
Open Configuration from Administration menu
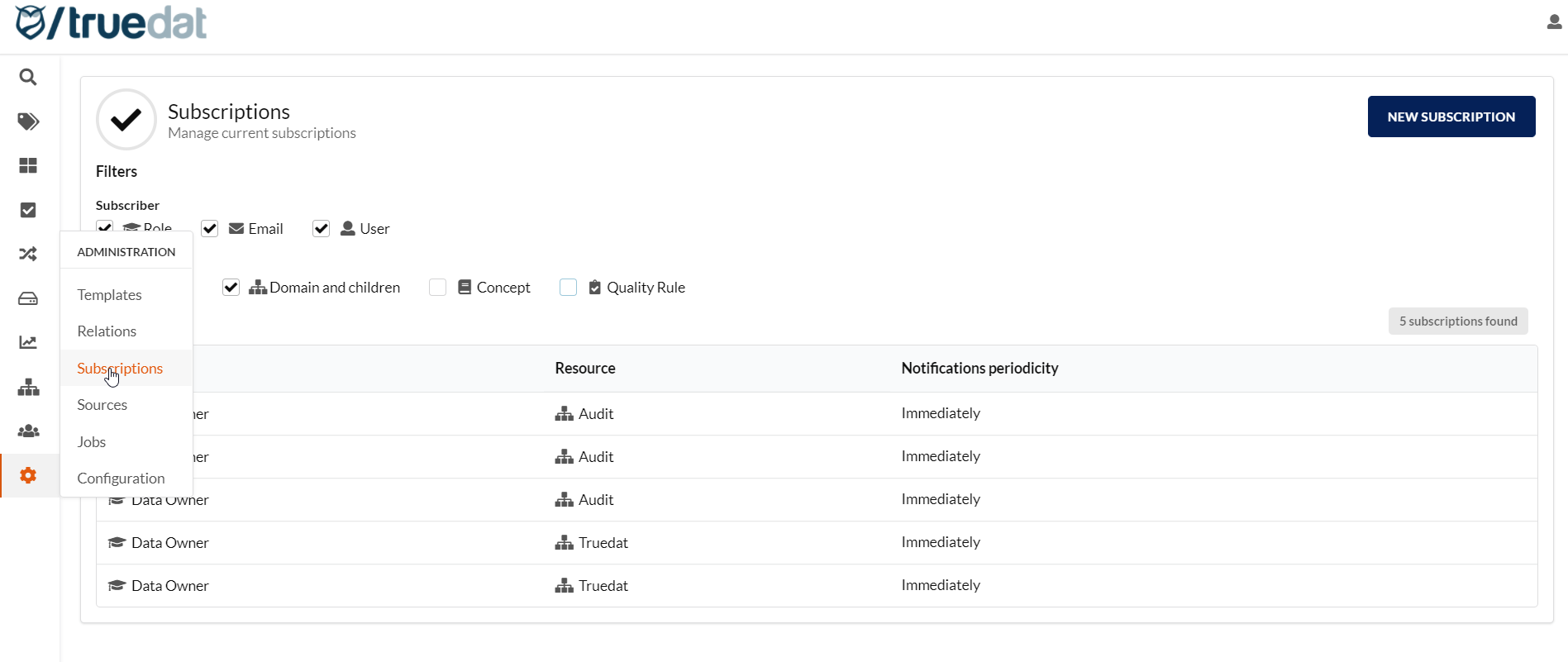[x=121, y=479]
